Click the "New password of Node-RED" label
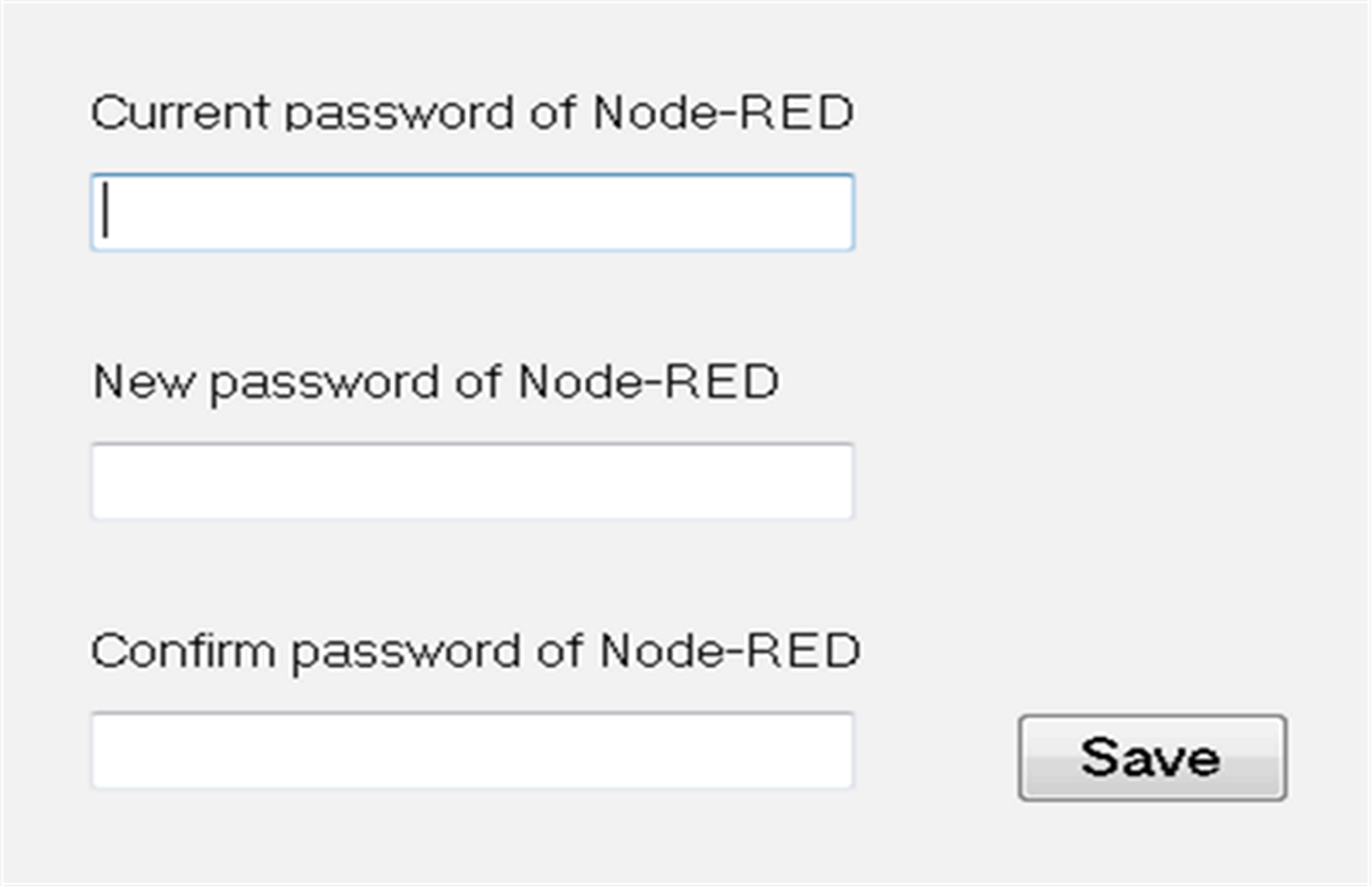 [436, 382]
